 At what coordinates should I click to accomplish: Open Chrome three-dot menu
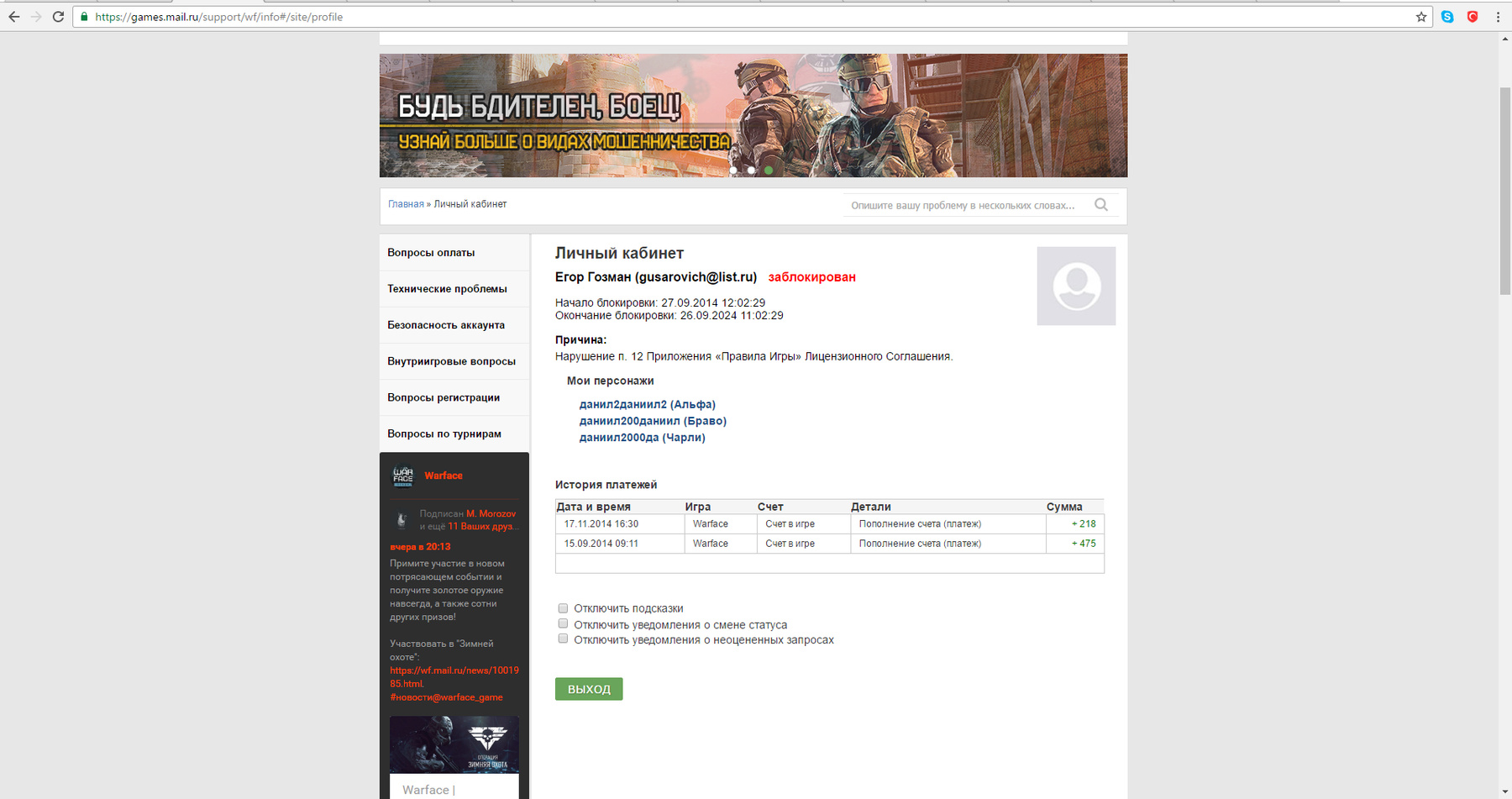pos(1498,17)
